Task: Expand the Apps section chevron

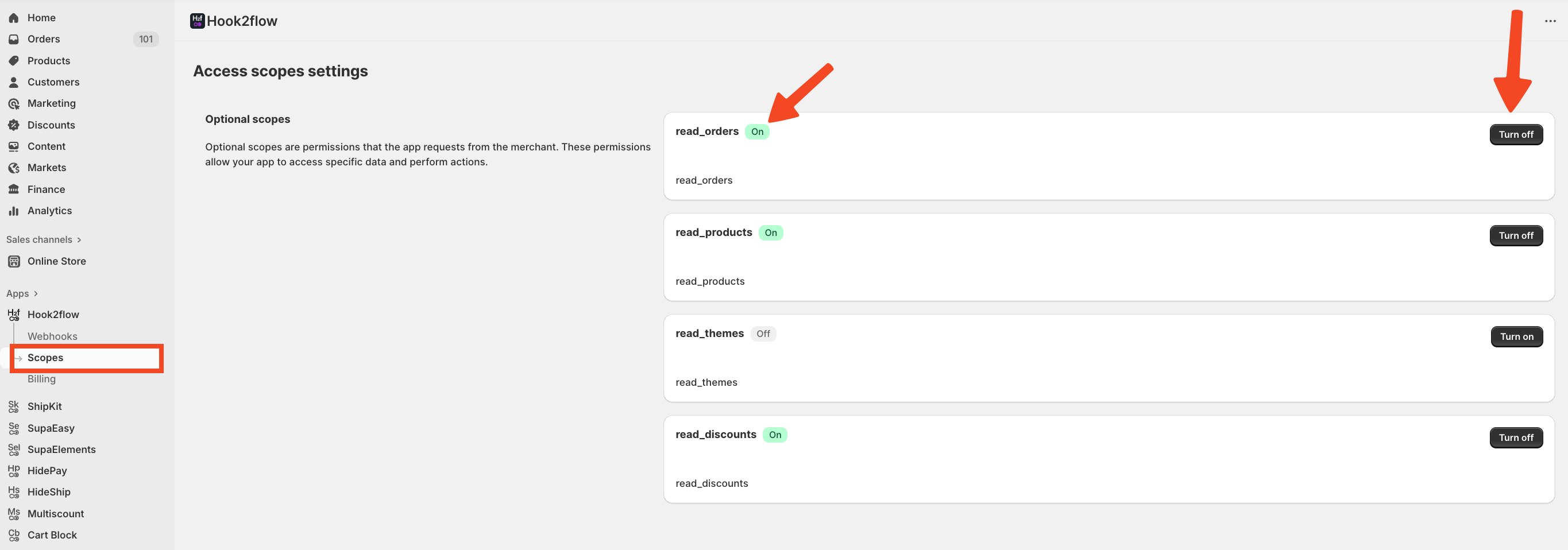Action: click(36, 294)
